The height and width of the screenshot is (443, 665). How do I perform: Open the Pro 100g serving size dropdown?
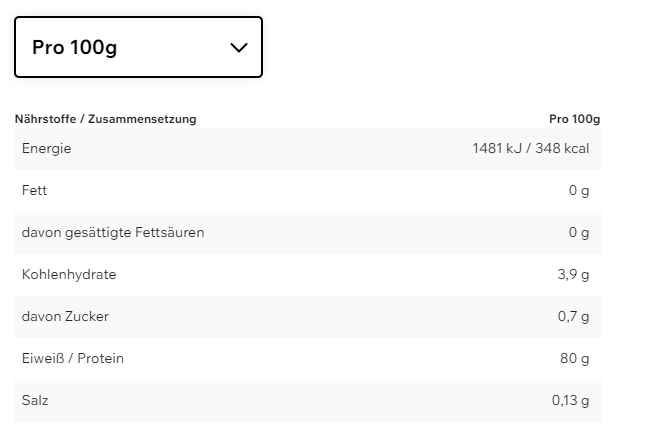(x=138, y=47)
